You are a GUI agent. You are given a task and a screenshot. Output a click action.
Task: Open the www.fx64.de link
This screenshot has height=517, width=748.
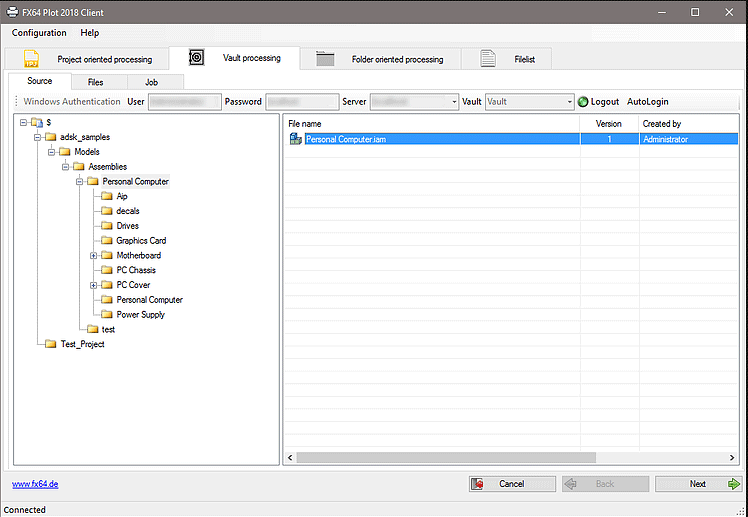pyautogui.click(x=33, y=484)
